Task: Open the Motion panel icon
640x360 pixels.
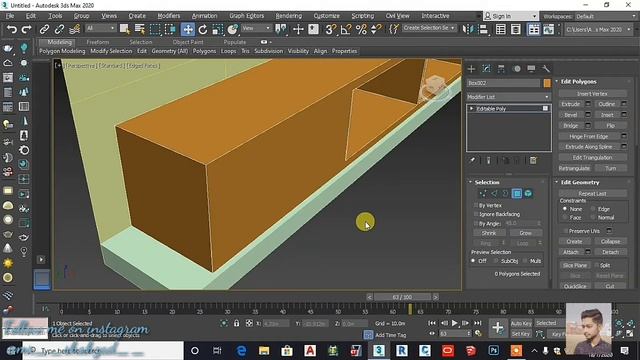Action: click(517, 69)
